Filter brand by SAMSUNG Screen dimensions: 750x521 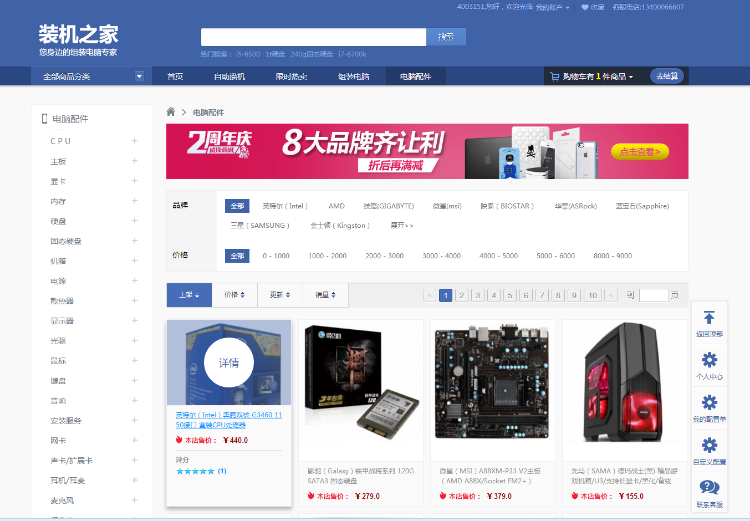pos(260,225)
